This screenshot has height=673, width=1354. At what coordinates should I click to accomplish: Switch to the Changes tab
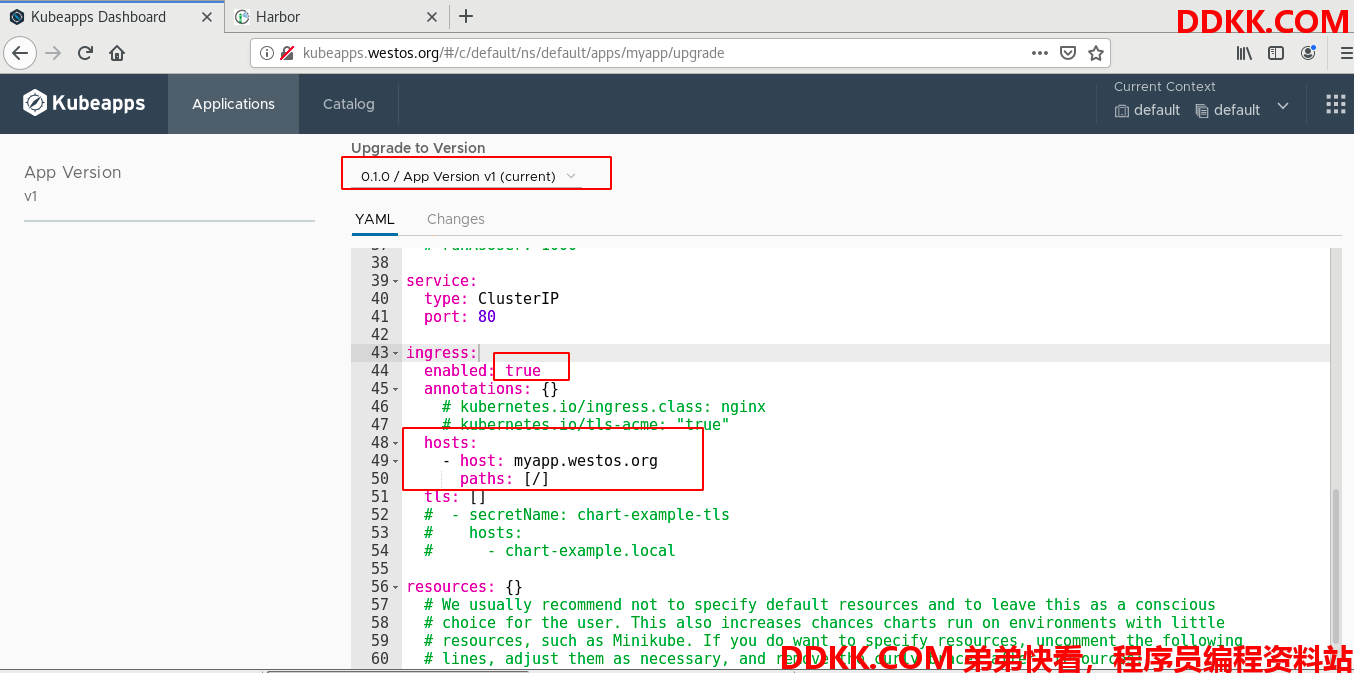[456, 219]
